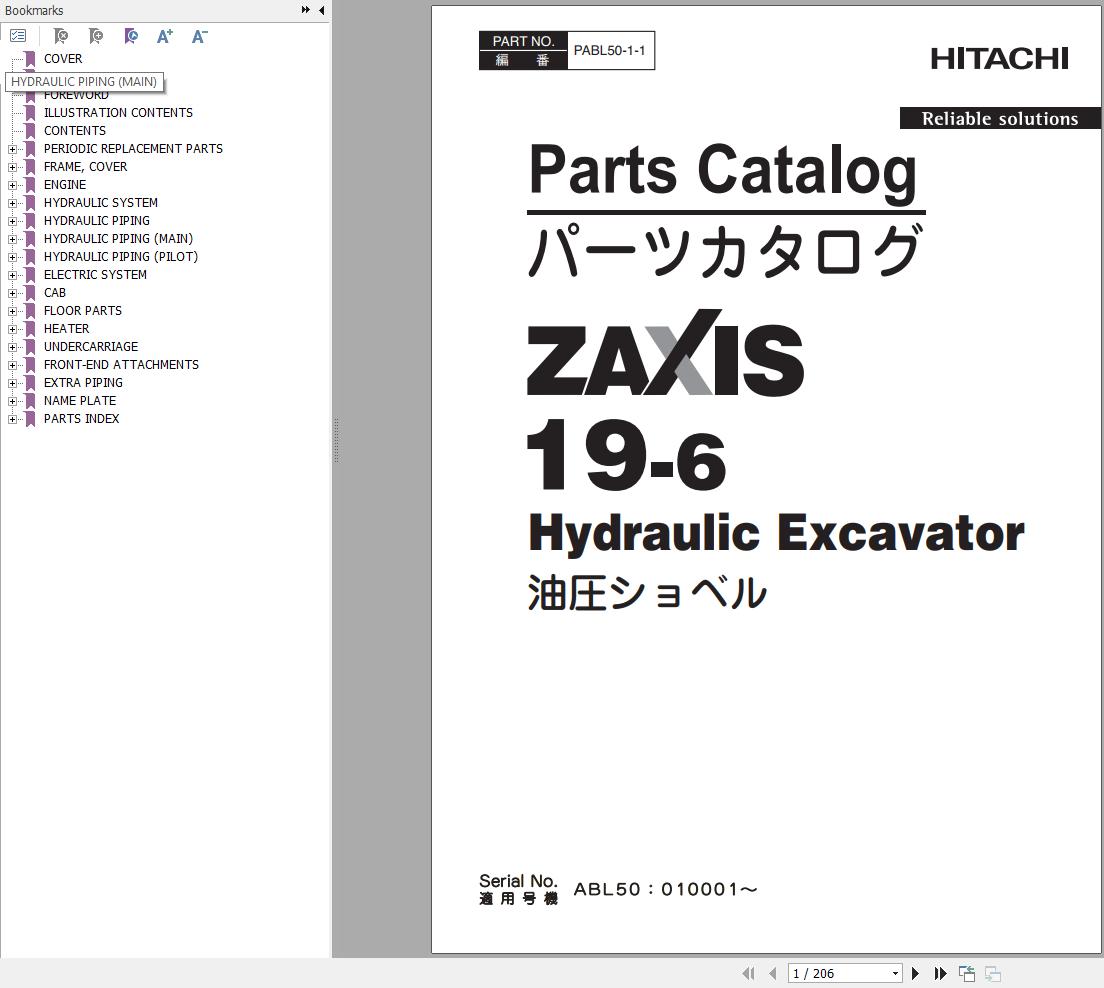Click the bookmark icon beside HEATER
Viewport: 1104px width, 988px height.
[x=30, y=329]
